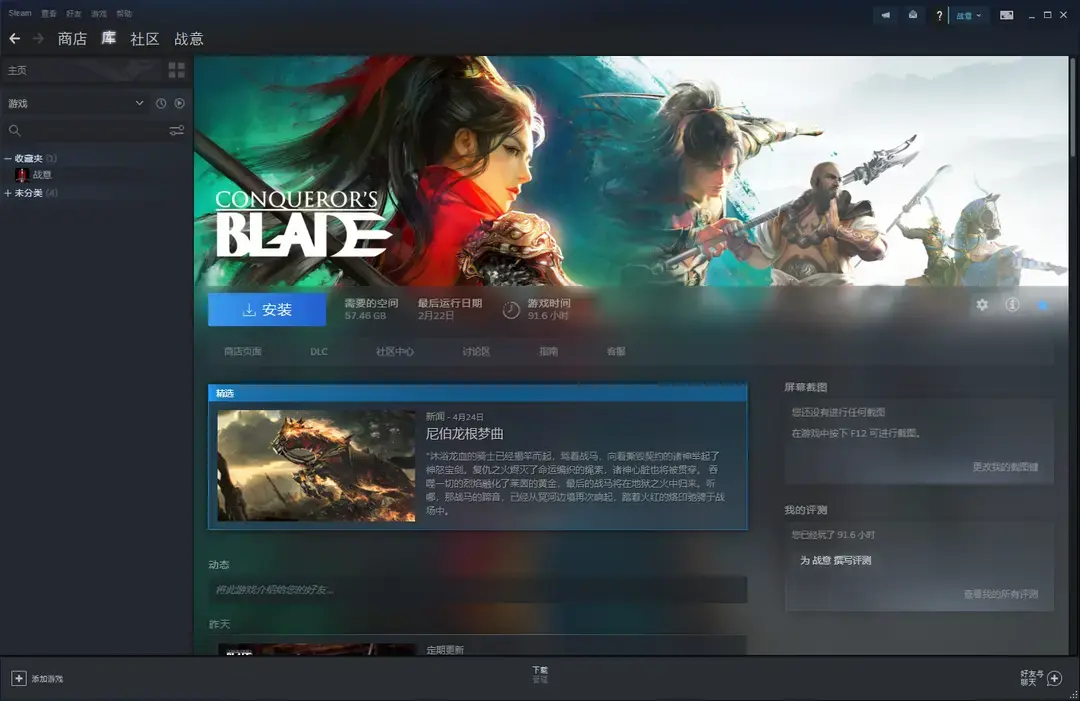Open the 下载 管理 downloads manager

(x=540, y=675)
